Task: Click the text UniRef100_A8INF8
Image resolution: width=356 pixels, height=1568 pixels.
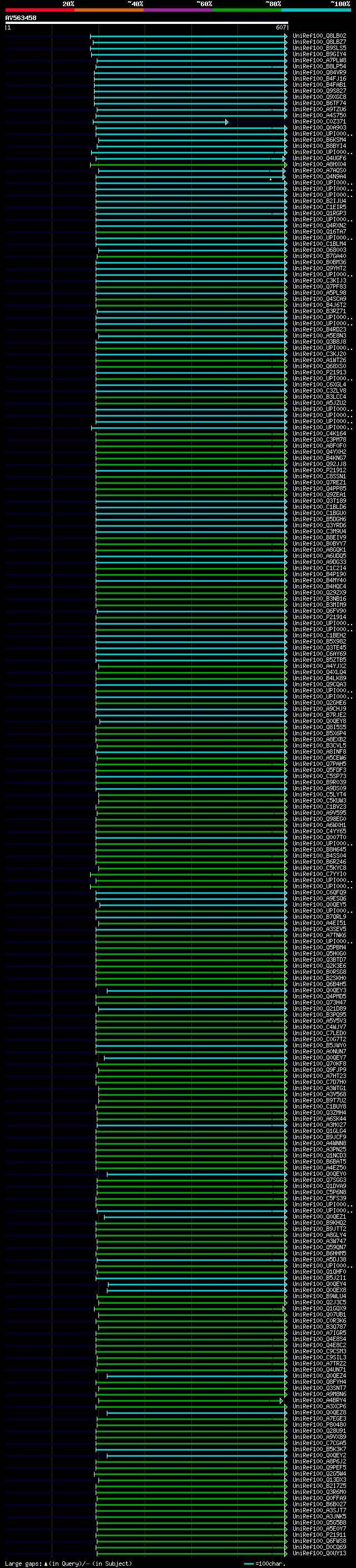Action: [319, 752]
